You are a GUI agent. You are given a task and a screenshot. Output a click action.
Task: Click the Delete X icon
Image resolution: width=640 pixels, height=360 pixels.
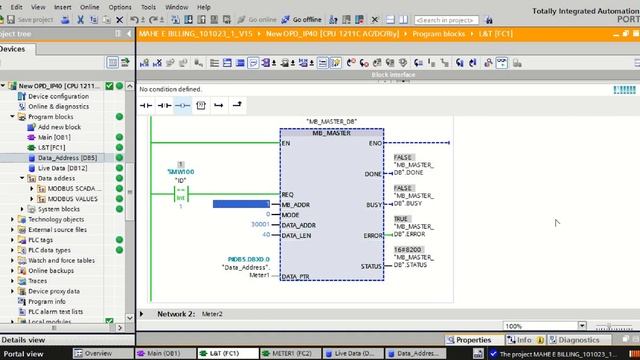[120, 20]
